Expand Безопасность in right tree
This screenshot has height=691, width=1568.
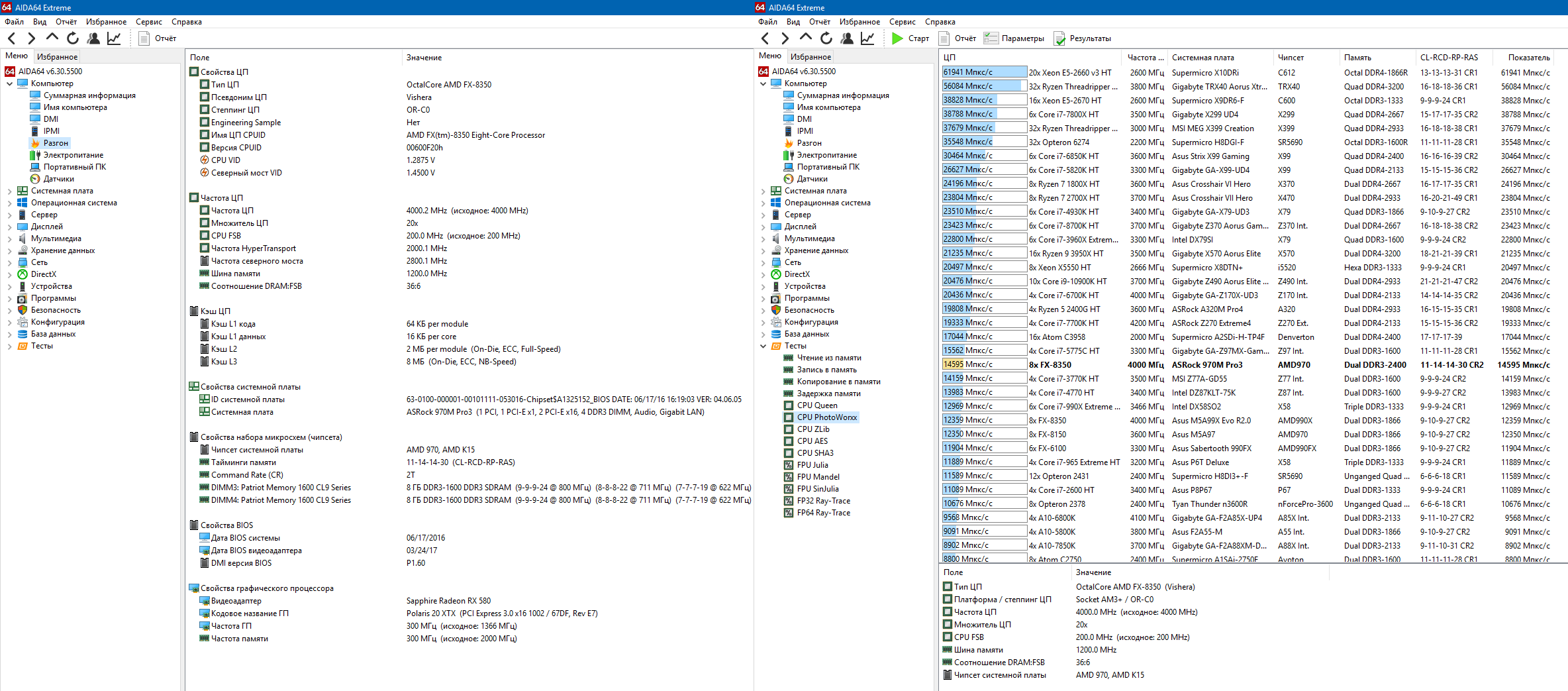click(763, 310)
